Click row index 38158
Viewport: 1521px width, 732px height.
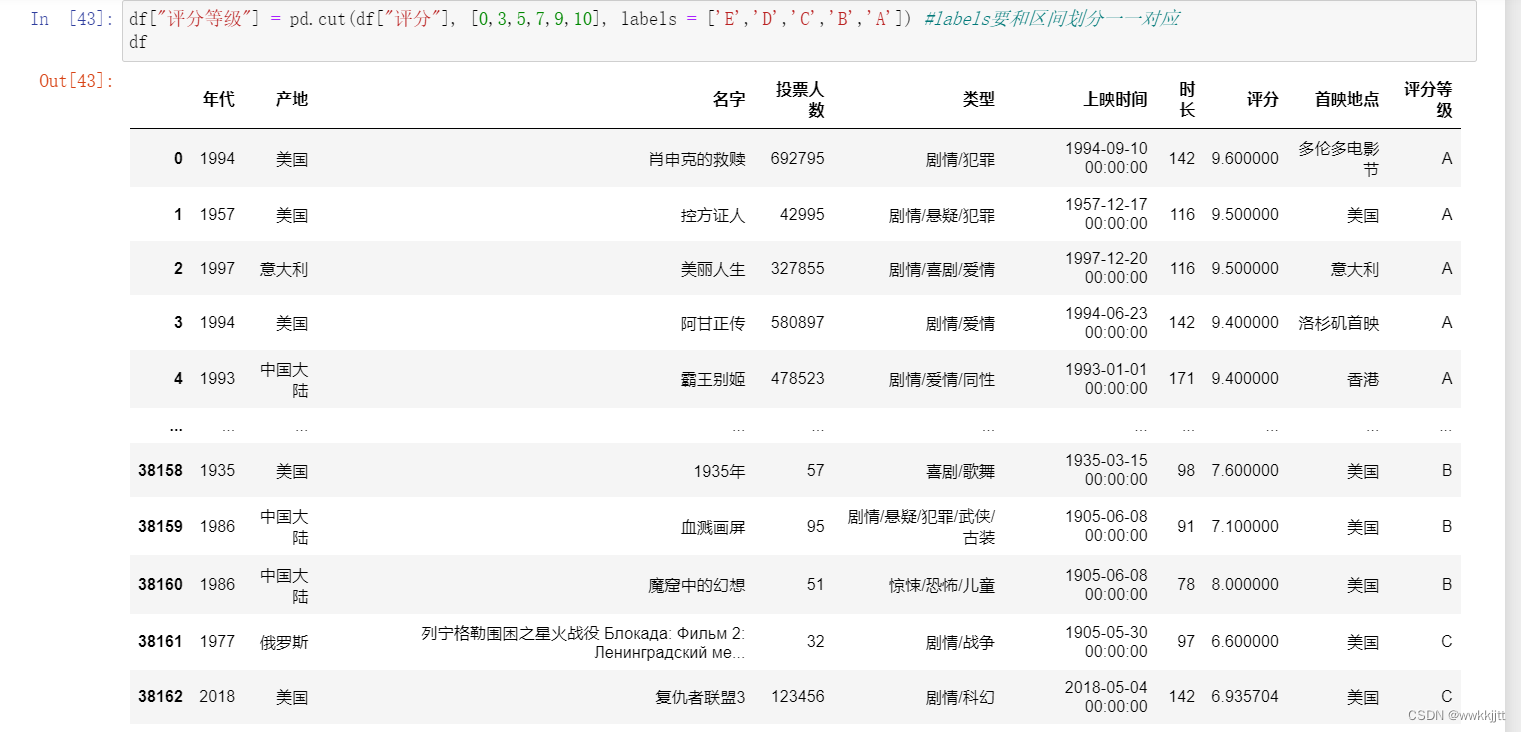click(x=160, y=470)
